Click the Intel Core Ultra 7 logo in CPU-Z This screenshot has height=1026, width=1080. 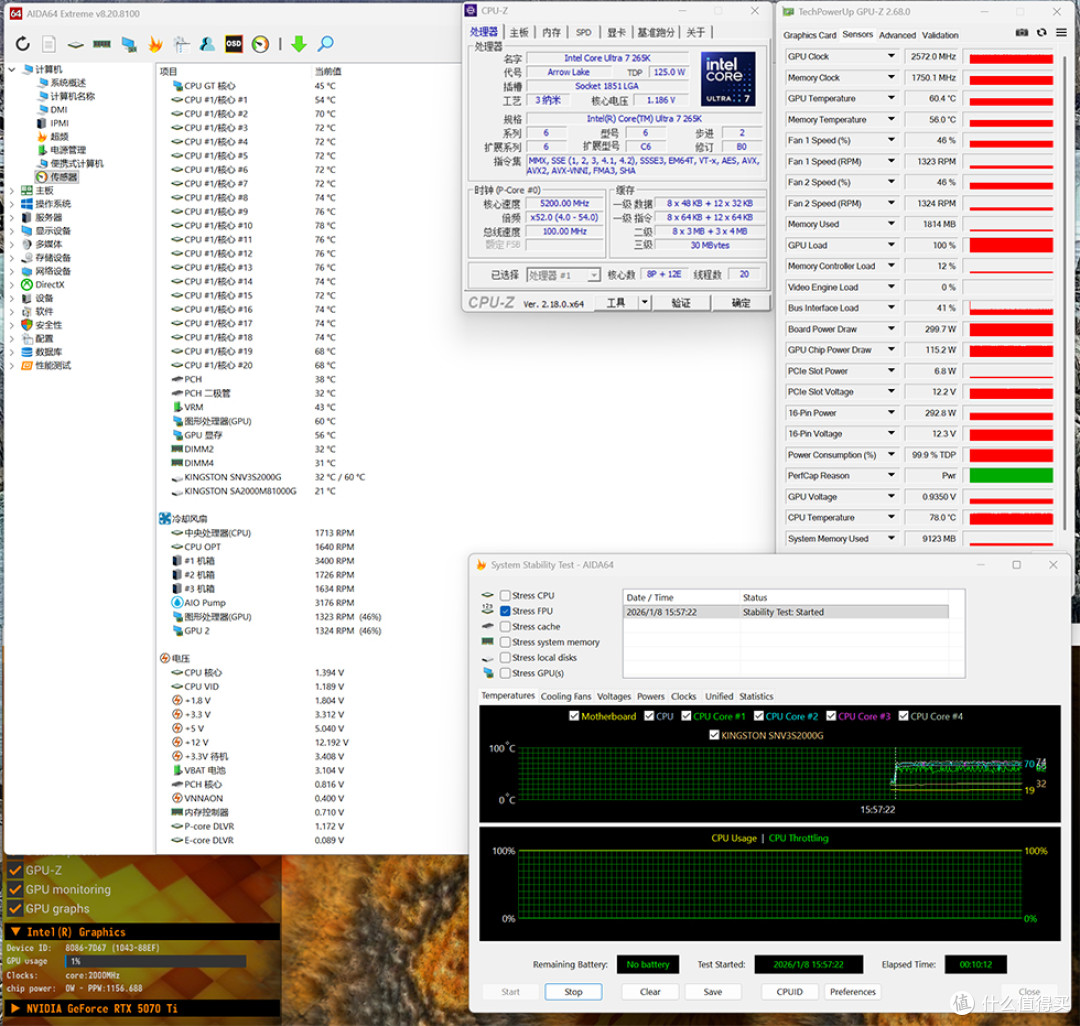pyautogui.click(x=727, y=78)
